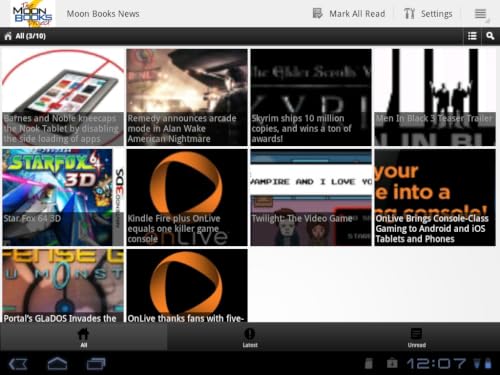Viewport: 500px width, 375px height.
Task: Tap the 12:07 system clock
Action: pyautogui.click(x=436, y=363)
